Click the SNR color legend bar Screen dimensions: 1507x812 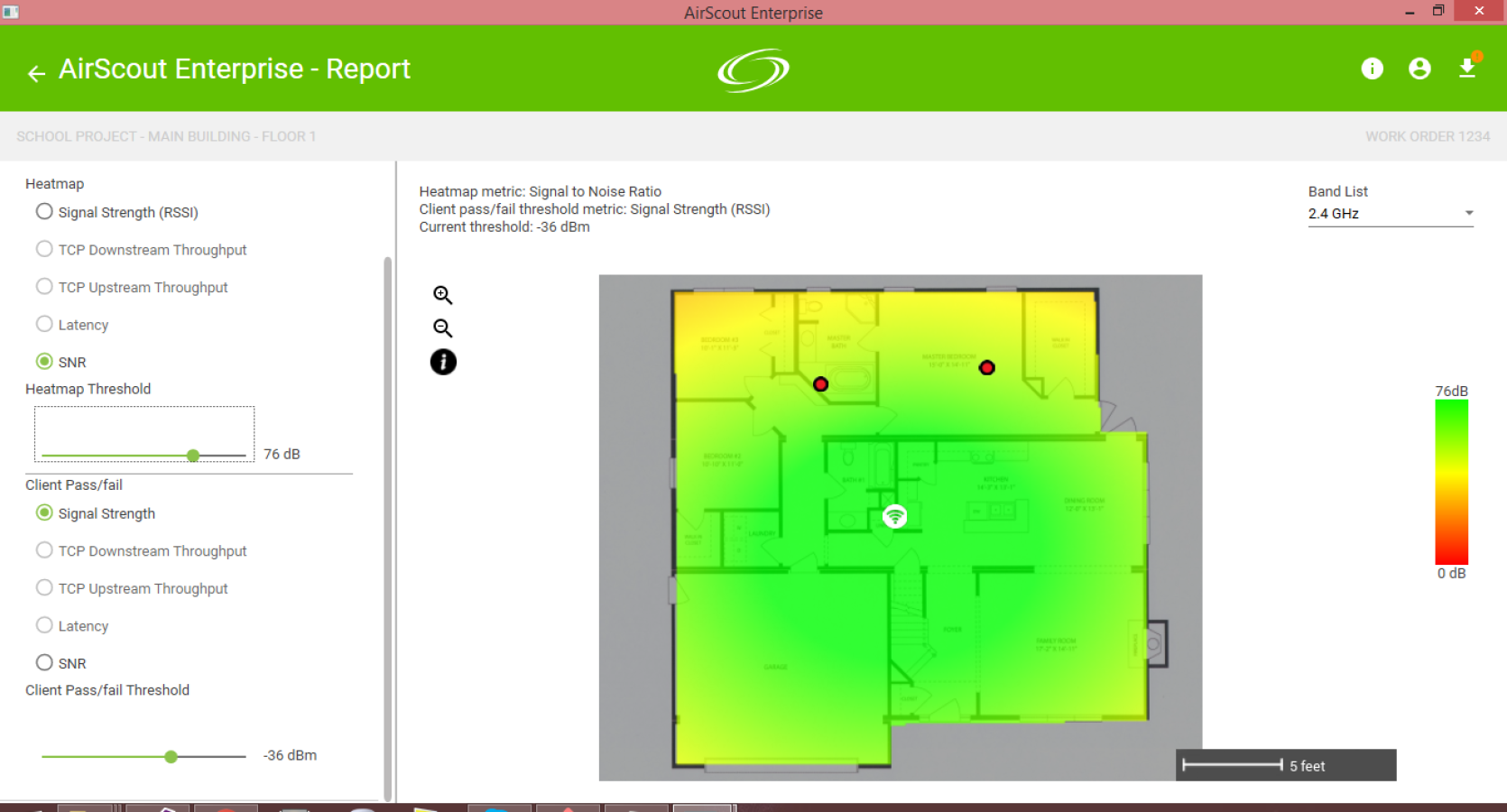coord(1451,482)
